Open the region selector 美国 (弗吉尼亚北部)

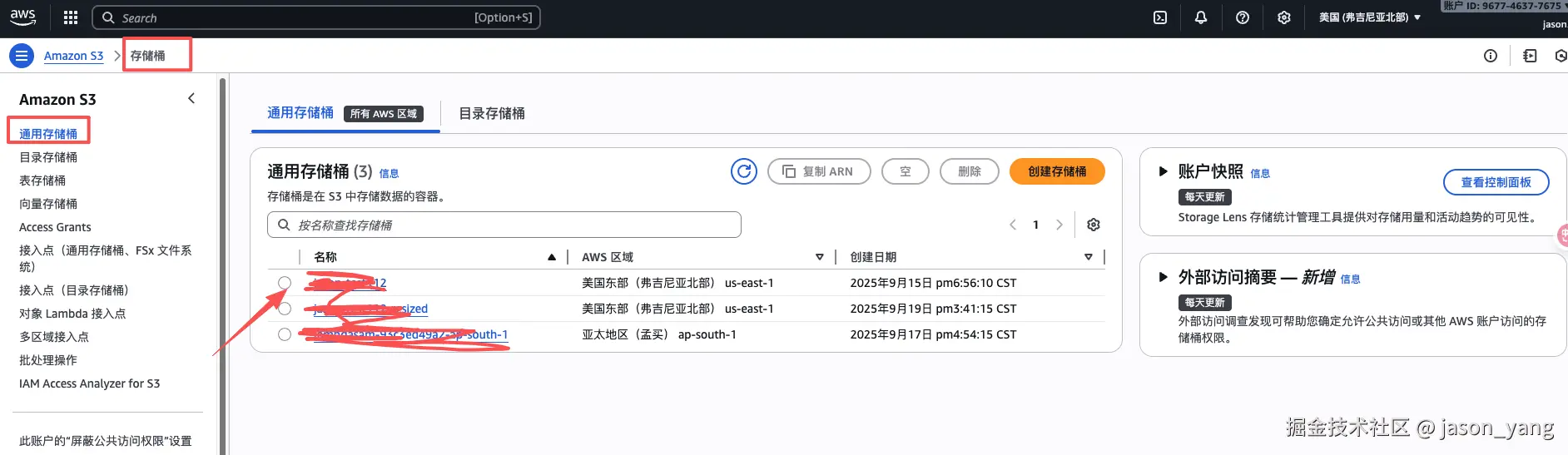point(1370,17)
